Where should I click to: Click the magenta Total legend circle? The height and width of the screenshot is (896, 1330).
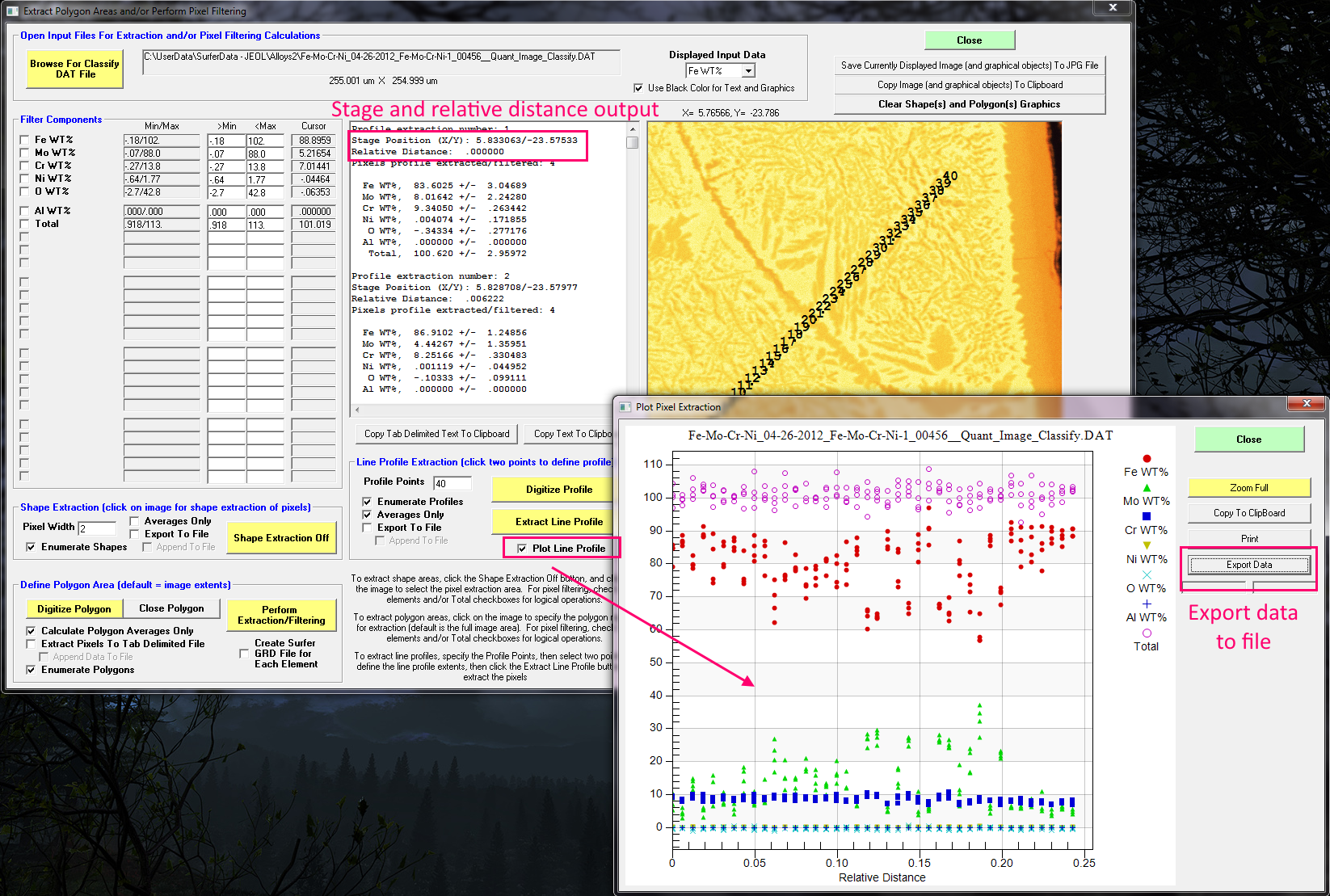[1146, 633]
